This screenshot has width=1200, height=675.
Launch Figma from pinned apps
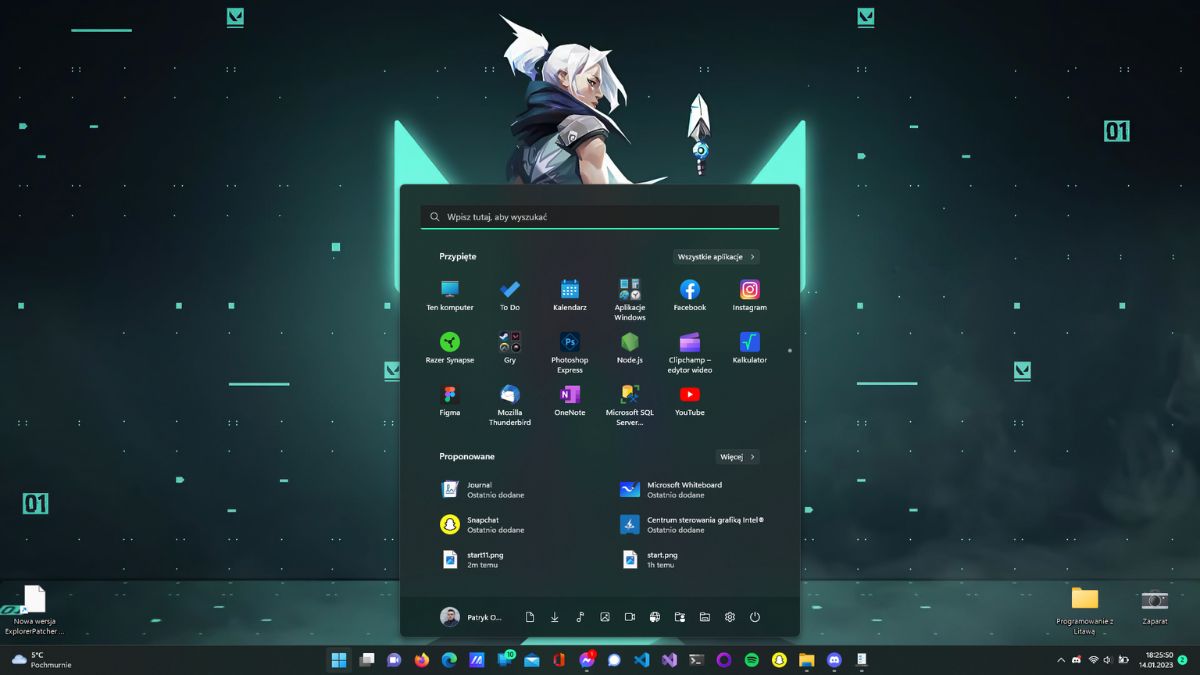pyautogui.click(x=450, y=400)
